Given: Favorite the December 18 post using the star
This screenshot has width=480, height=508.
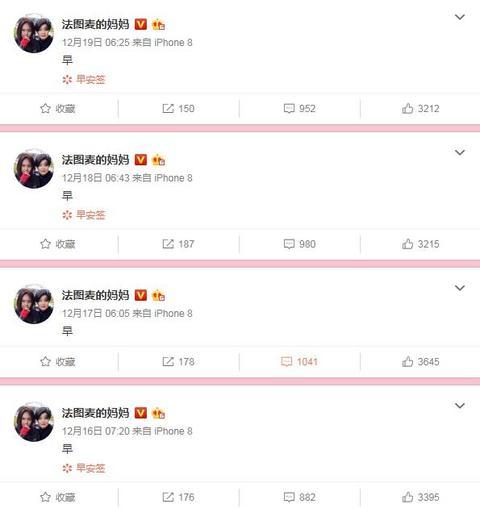Looking at the screenshot, I should click(x=57, y=244).
